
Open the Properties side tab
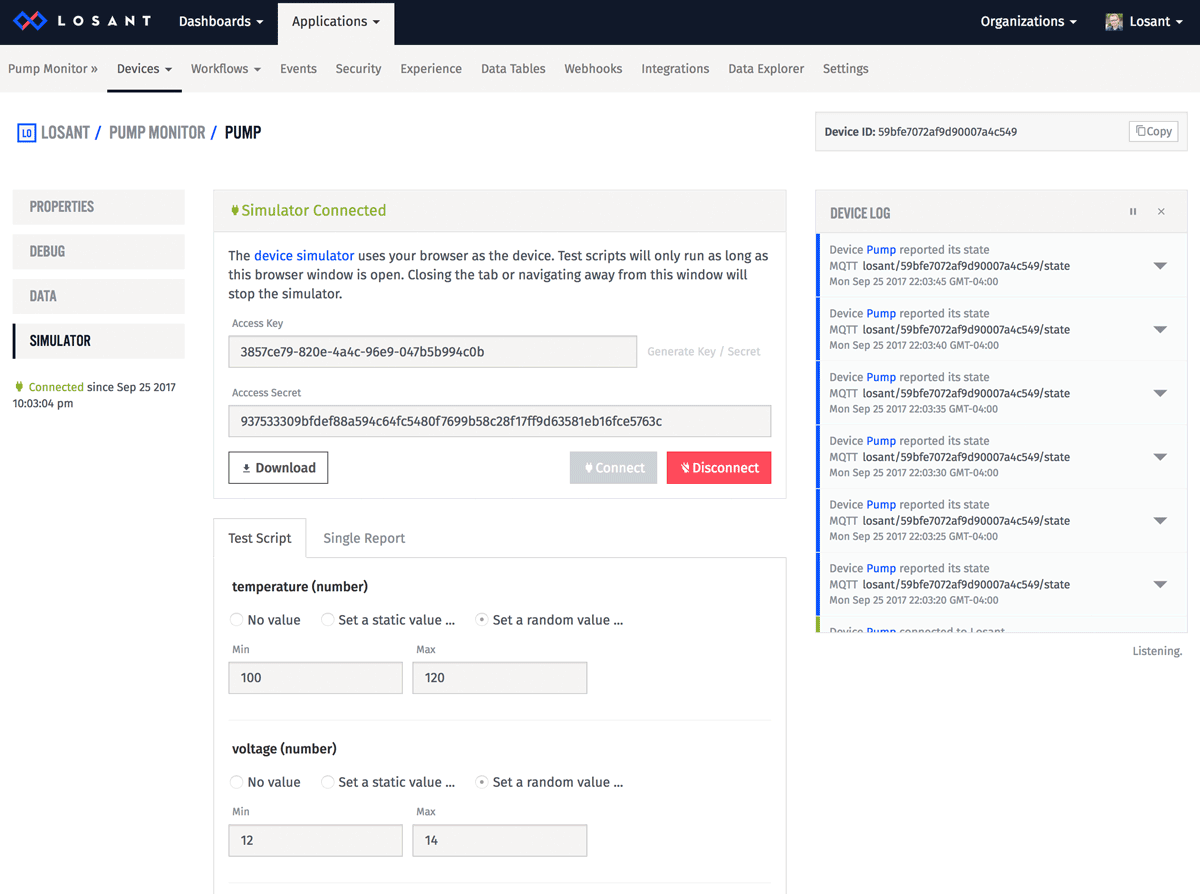click(99, 207)
